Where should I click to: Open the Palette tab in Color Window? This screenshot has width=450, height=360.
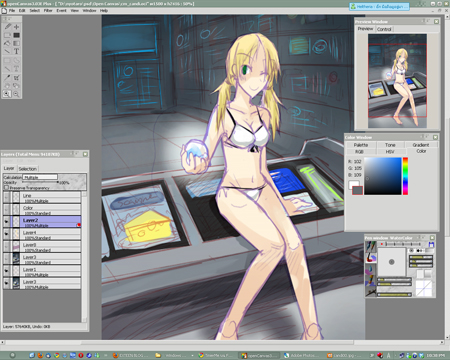(x=361, y=145)
